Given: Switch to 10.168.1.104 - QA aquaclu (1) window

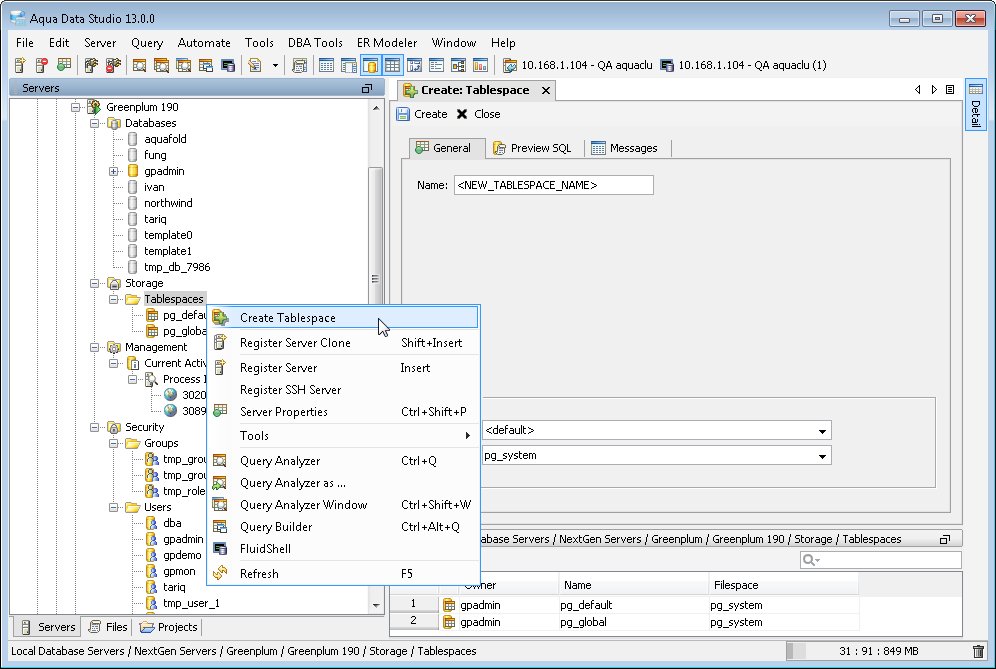Looking at the screenshot, I should click(743, 65).
